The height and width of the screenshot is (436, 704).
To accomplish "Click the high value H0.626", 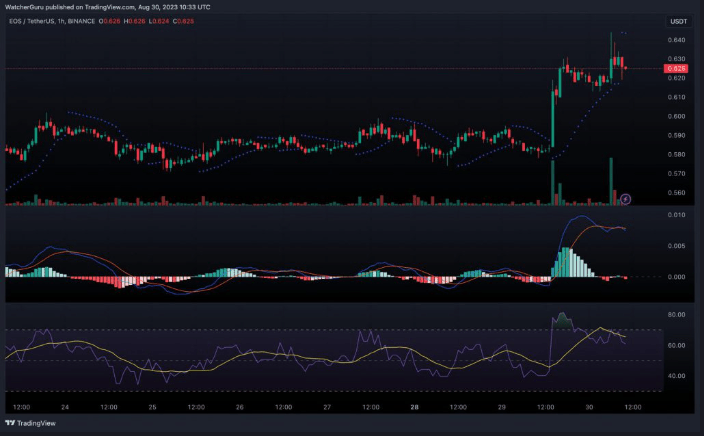I will [134, 21].
